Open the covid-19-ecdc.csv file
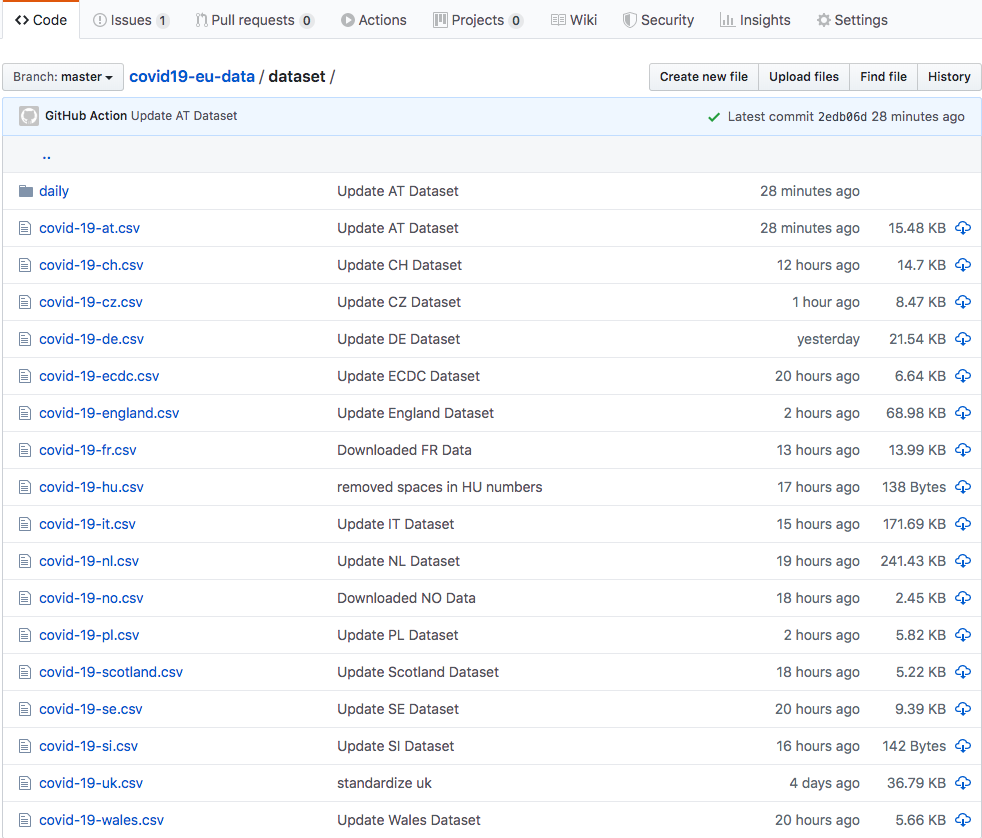Viewport: 982px width, 838px height. click(x=99, y=376)
